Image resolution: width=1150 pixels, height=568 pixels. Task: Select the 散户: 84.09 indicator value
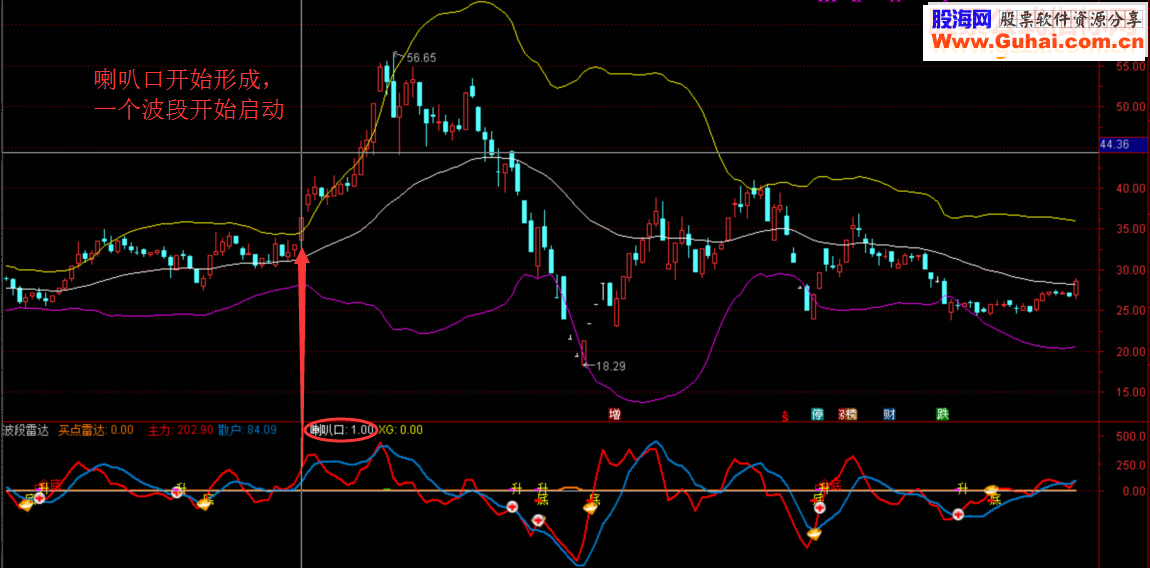247,431
